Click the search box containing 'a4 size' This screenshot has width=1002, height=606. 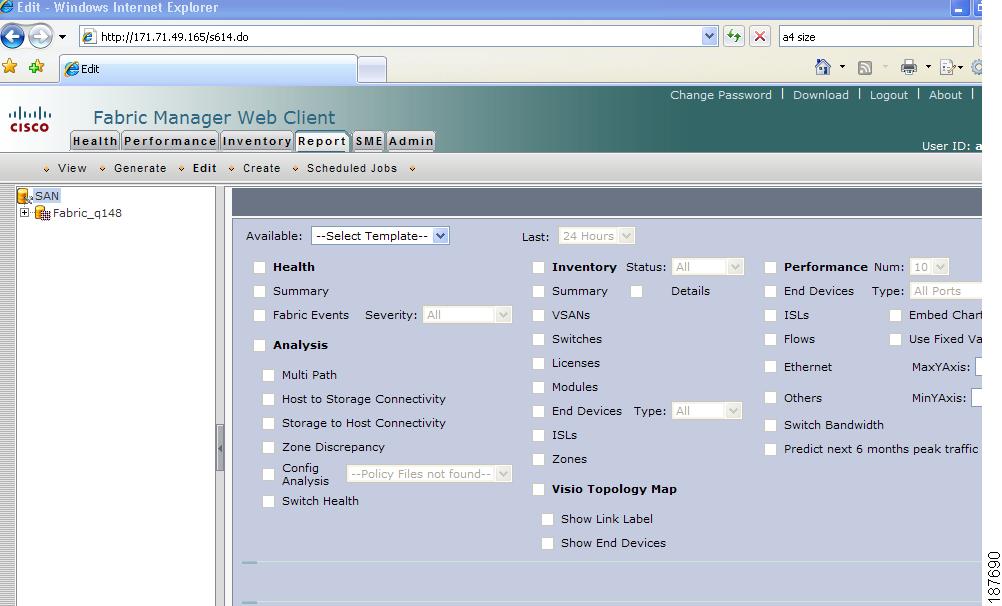875,36
